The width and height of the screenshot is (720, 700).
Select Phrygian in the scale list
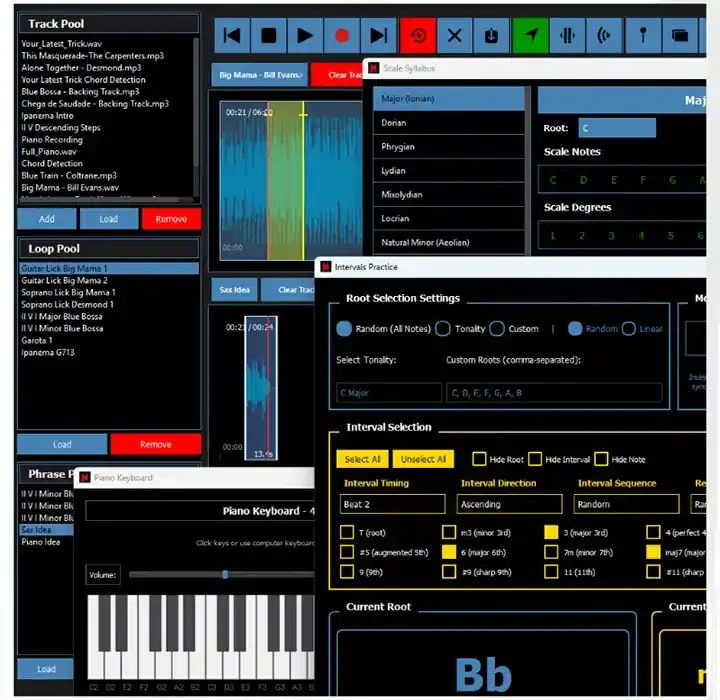449,147
